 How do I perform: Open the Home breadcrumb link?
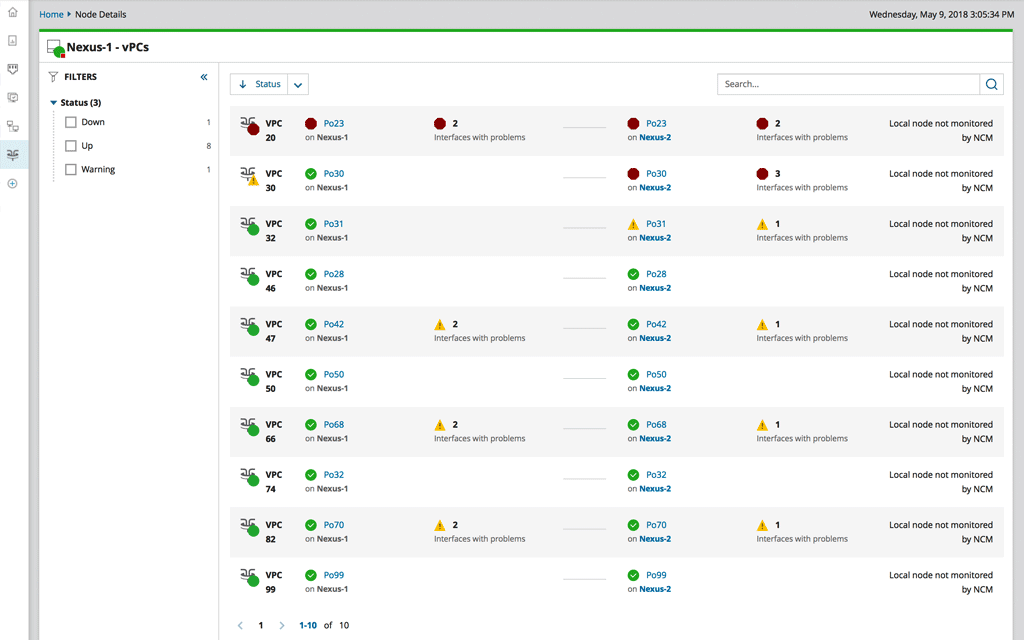coord(50,14)
